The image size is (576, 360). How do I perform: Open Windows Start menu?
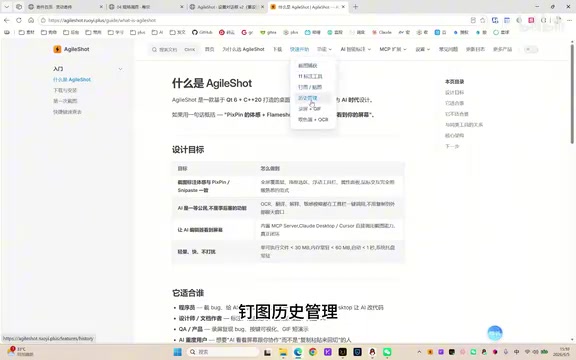pos(177,352)
